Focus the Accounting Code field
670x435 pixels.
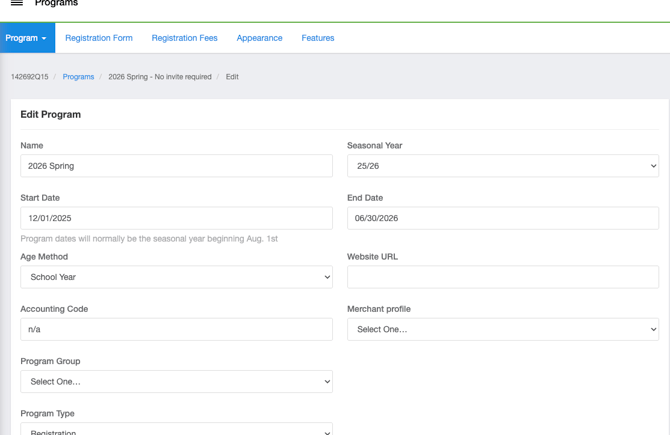point(176,329)
